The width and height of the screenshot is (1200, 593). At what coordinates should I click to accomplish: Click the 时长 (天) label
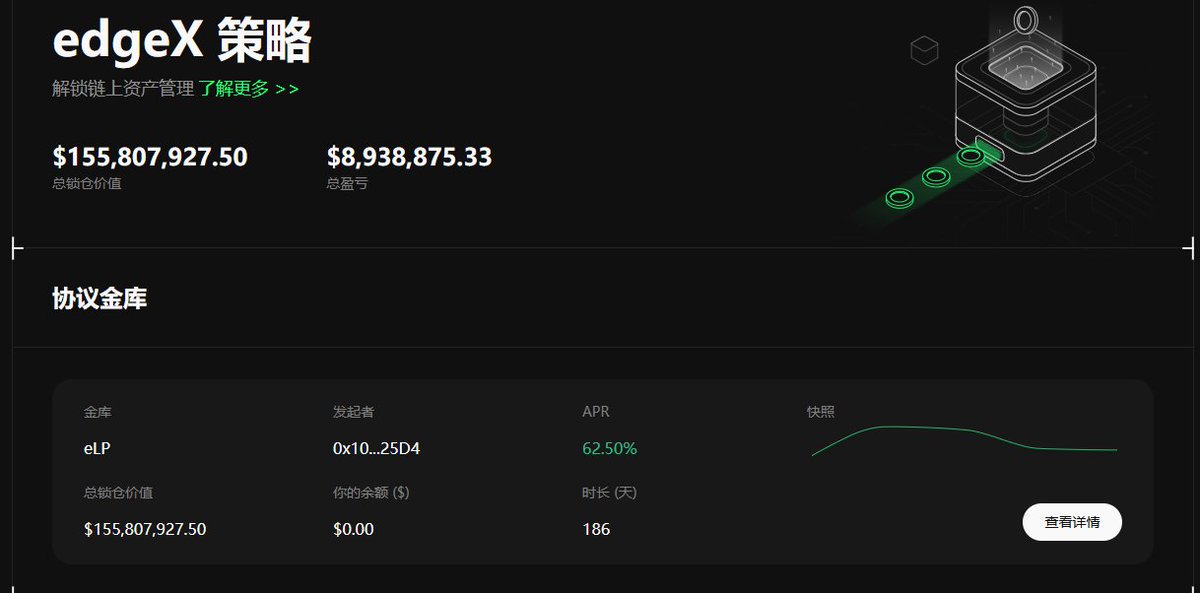(x=609, y=493)
